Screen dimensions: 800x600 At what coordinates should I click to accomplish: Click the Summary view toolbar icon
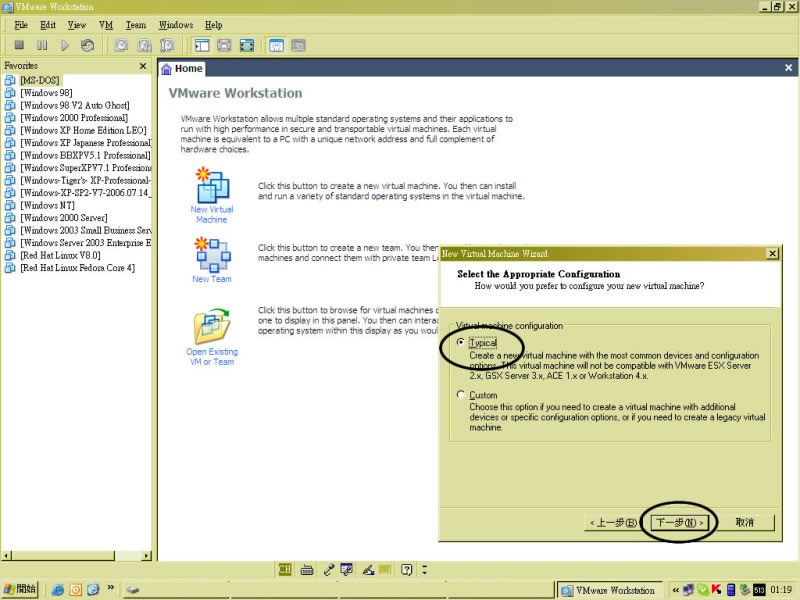276,45
